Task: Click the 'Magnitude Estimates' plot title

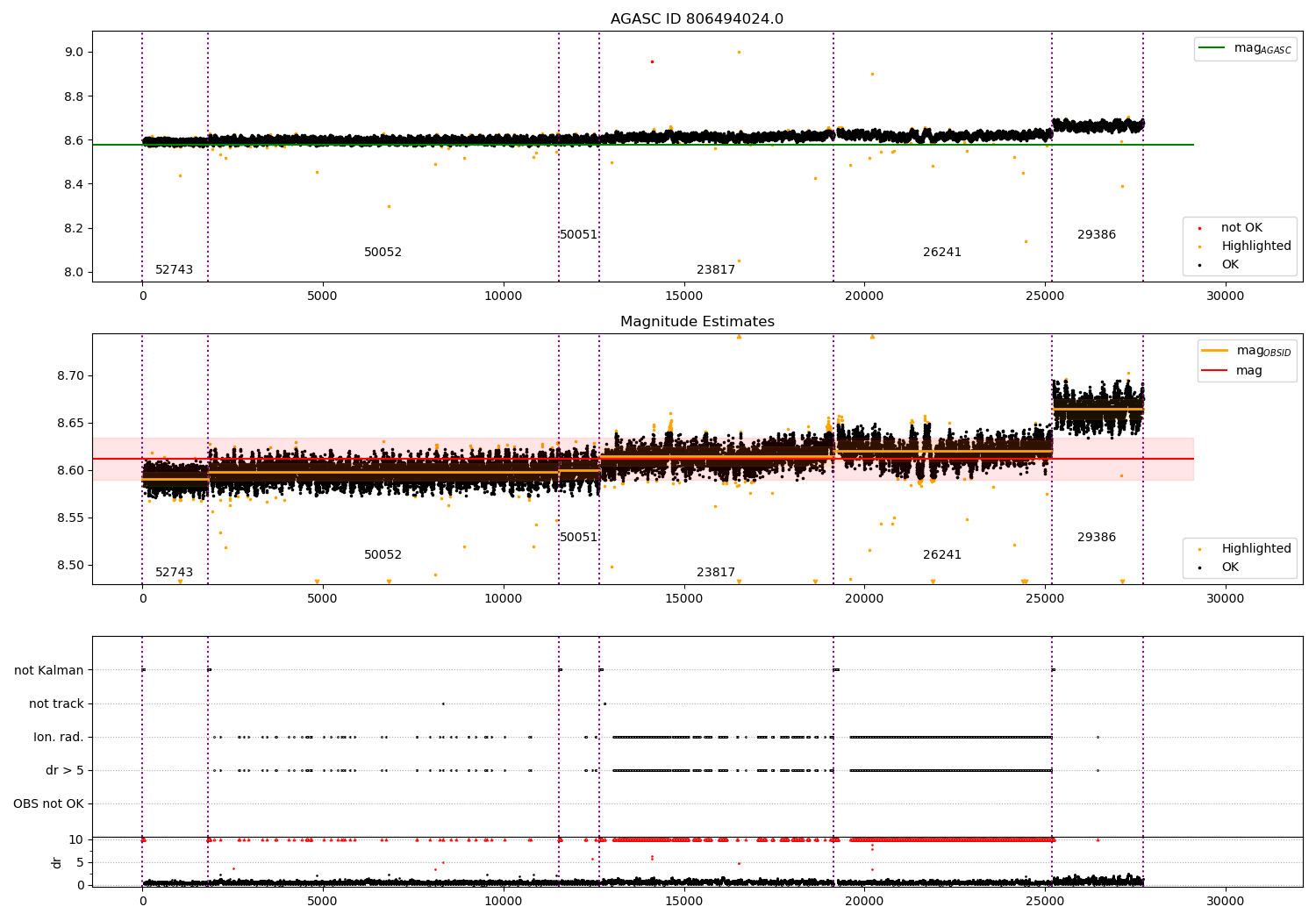Action: (697, 322)
